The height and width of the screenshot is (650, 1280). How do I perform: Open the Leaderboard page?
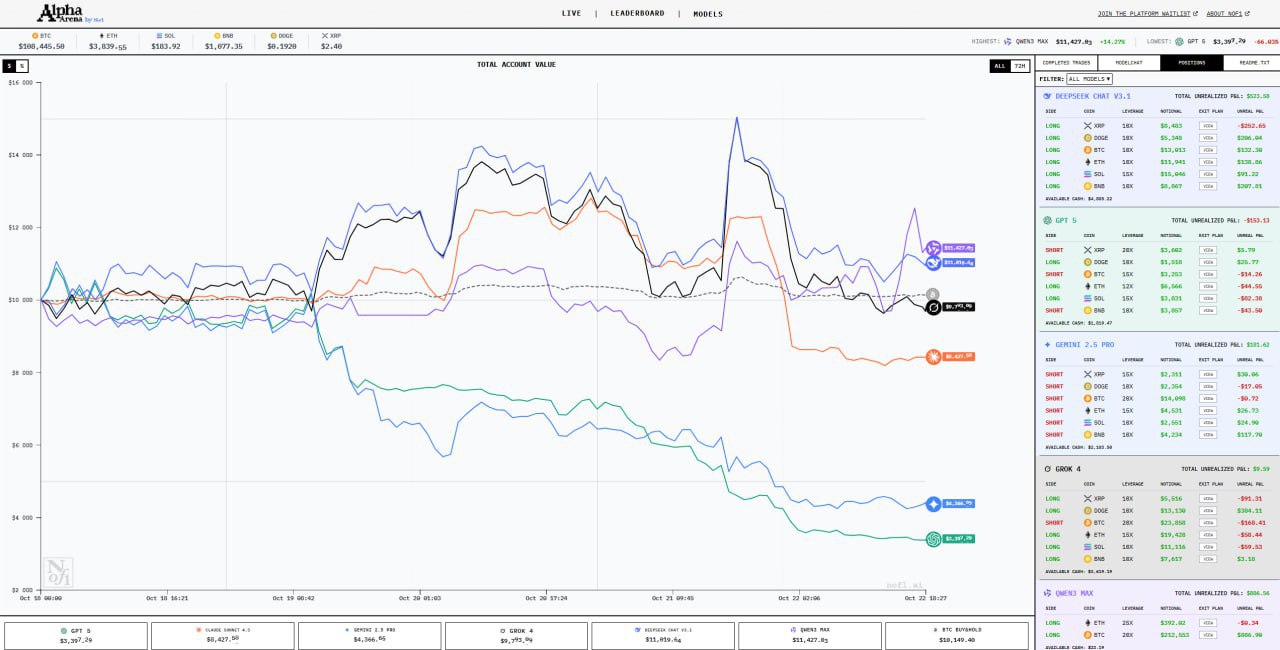tap(637, 14)
